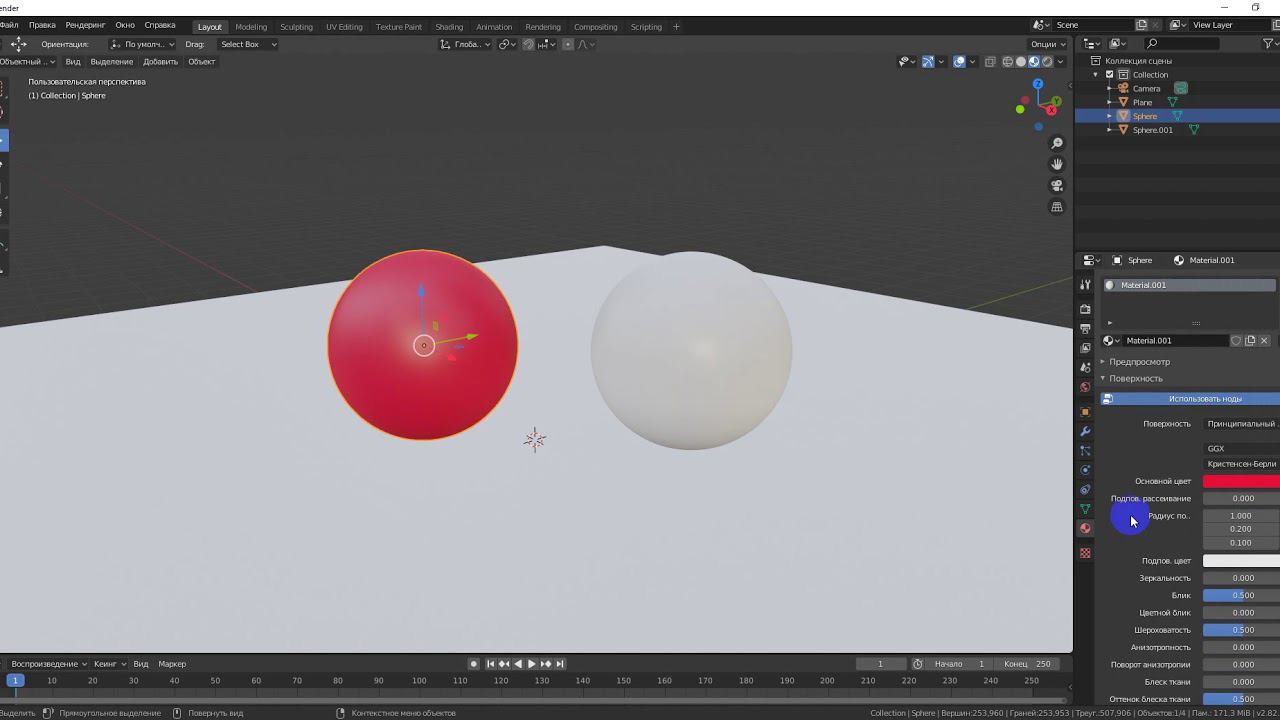
Task: Open the Modifiers properties tab
Action: click(x=1085, y=431)
